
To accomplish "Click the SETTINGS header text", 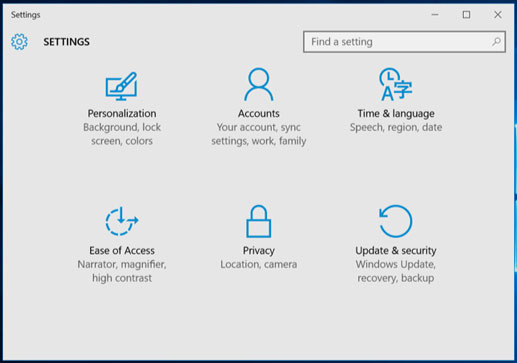I will tap(66, 42).
